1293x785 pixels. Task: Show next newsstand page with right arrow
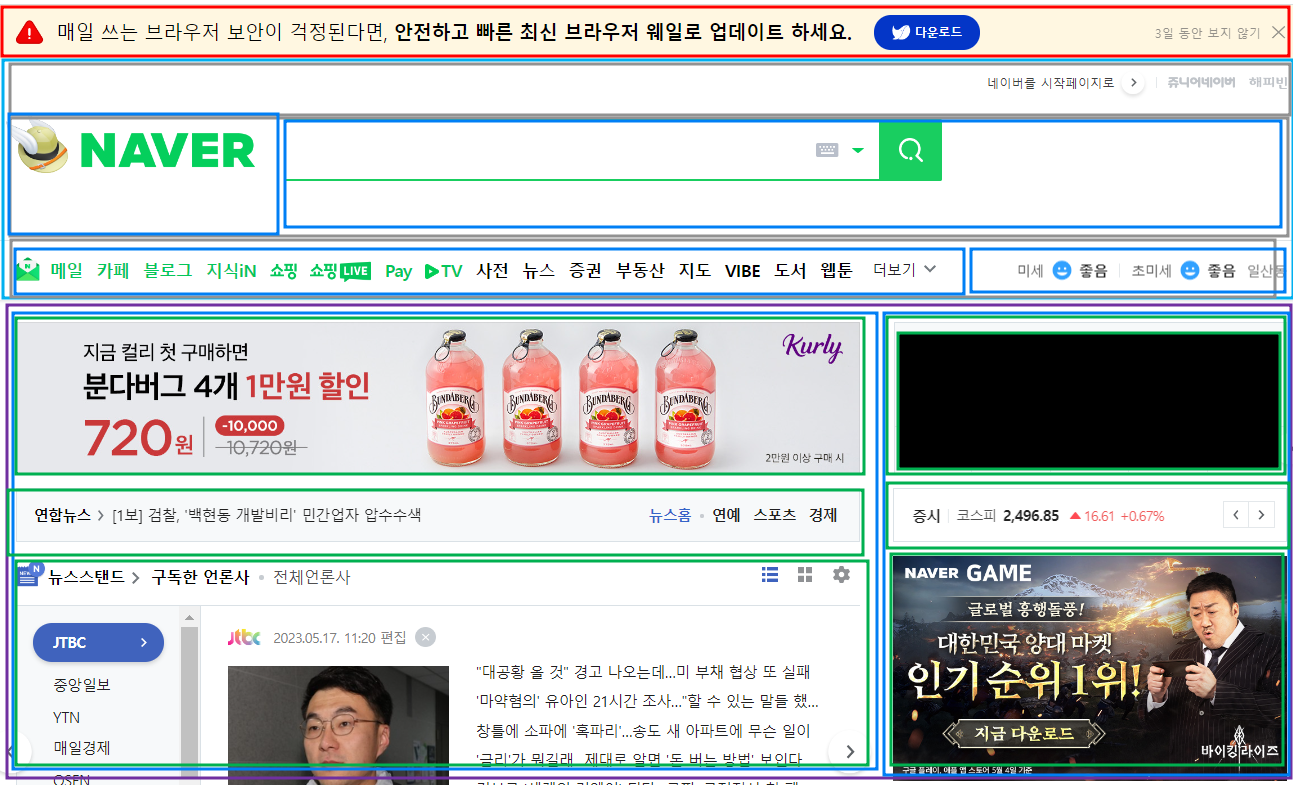pos(849,751)
